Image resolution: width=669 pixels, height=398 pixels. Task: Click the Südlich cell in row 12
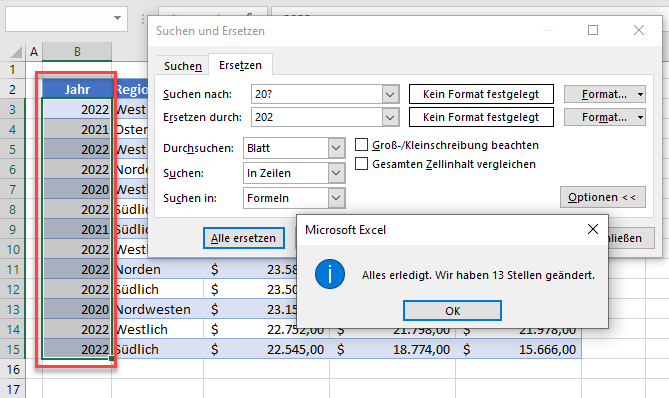point(157,290)
